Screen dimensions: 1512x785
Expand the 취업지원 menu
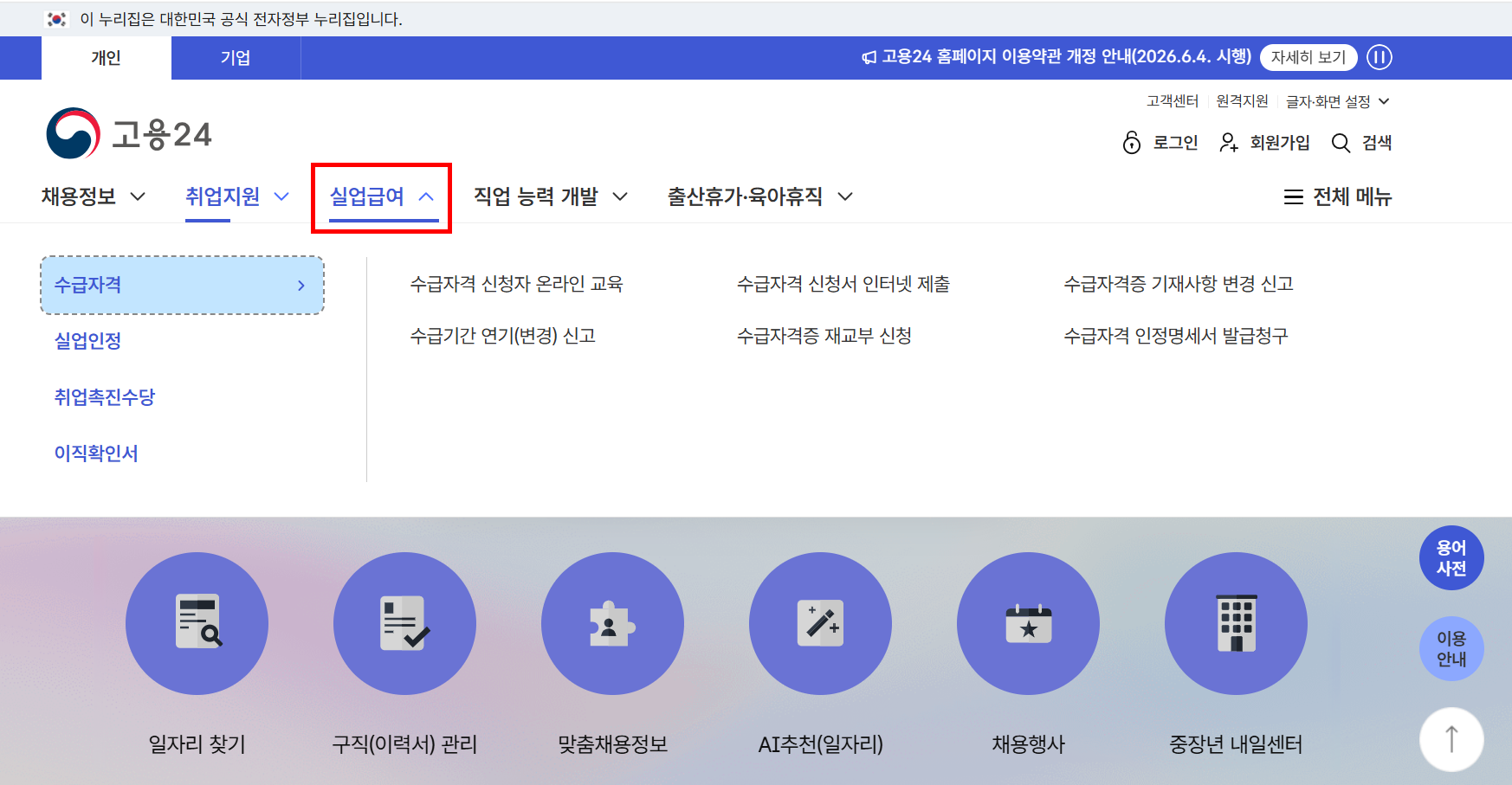[x=237, y=196]
